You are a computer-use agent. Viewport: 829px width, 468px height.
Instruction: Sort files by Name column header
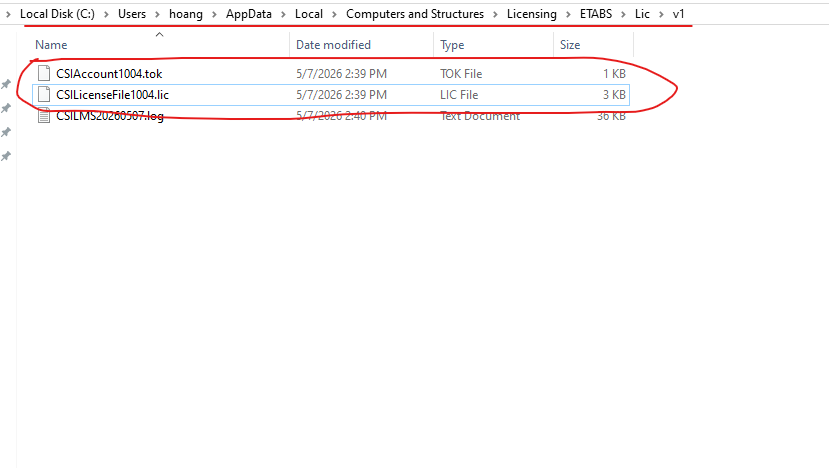click(x=51, y=45)
